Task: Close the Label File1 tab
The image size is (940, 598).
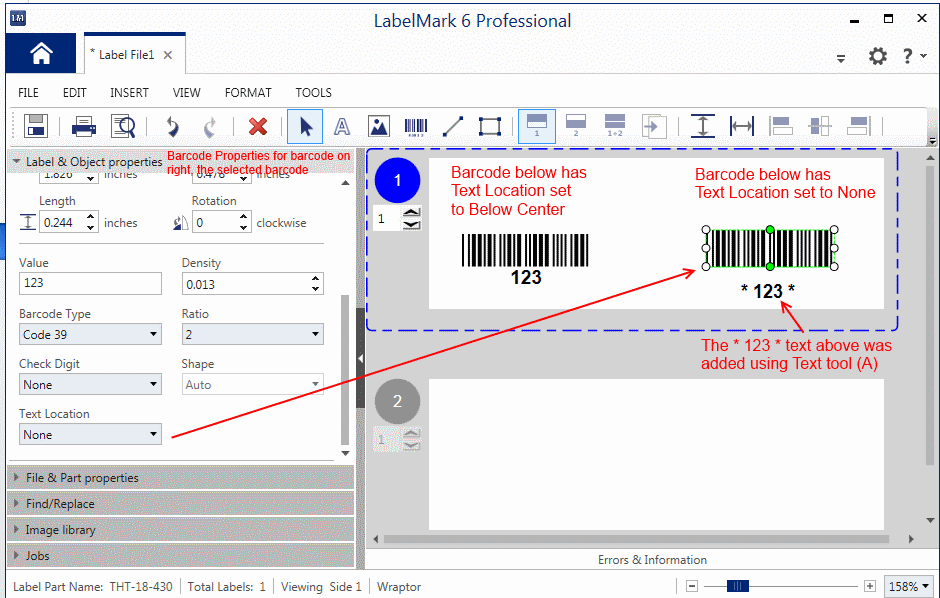Action: 168,55
